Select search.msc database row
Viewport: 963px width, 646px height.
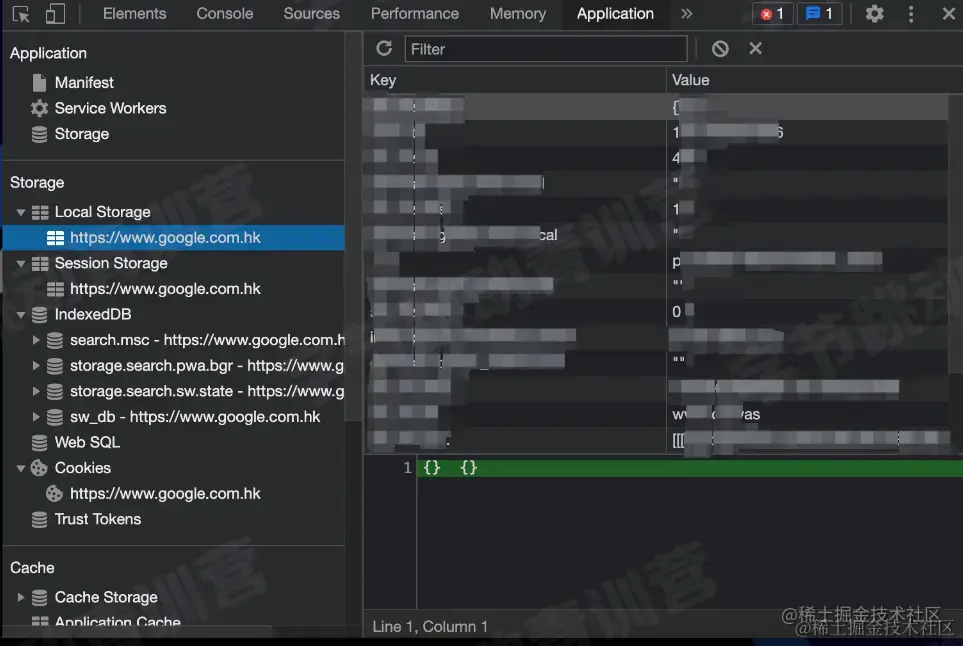pos(207,340)
